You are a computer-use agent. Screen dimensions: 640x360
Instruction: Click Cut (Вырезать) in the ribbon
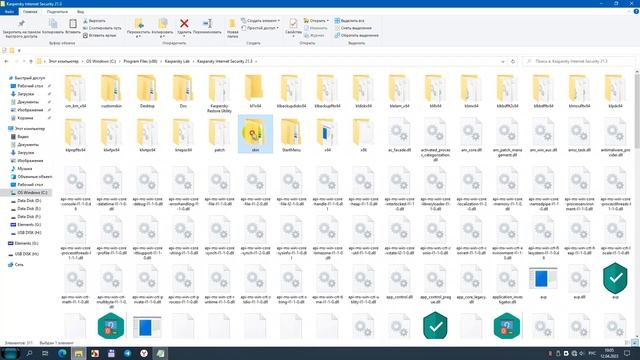[94, 20]
